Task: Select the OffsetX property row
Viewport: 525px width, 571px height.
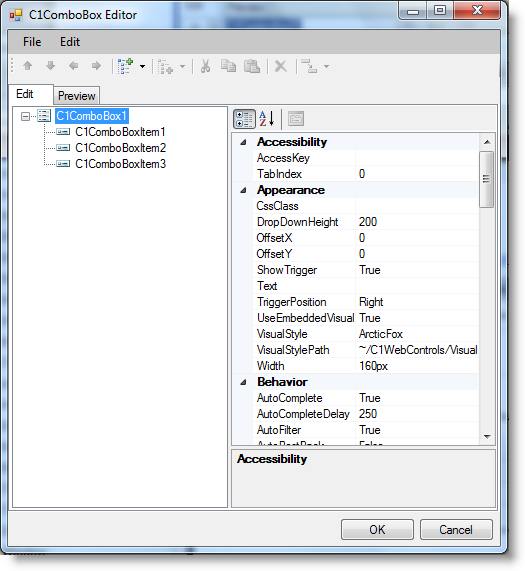Action: pos(366,238)
